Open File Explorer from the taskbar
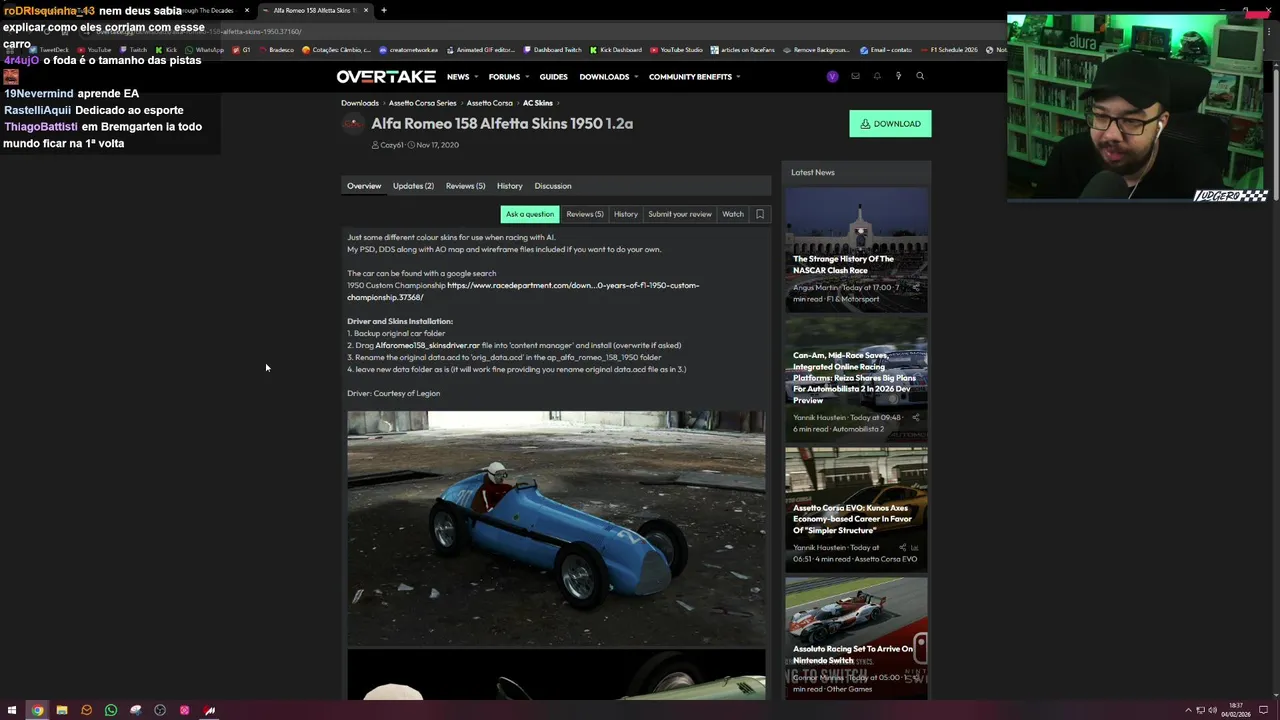Image resolution: width=1280 pixels, height=720 pixels. click(62, 710)
